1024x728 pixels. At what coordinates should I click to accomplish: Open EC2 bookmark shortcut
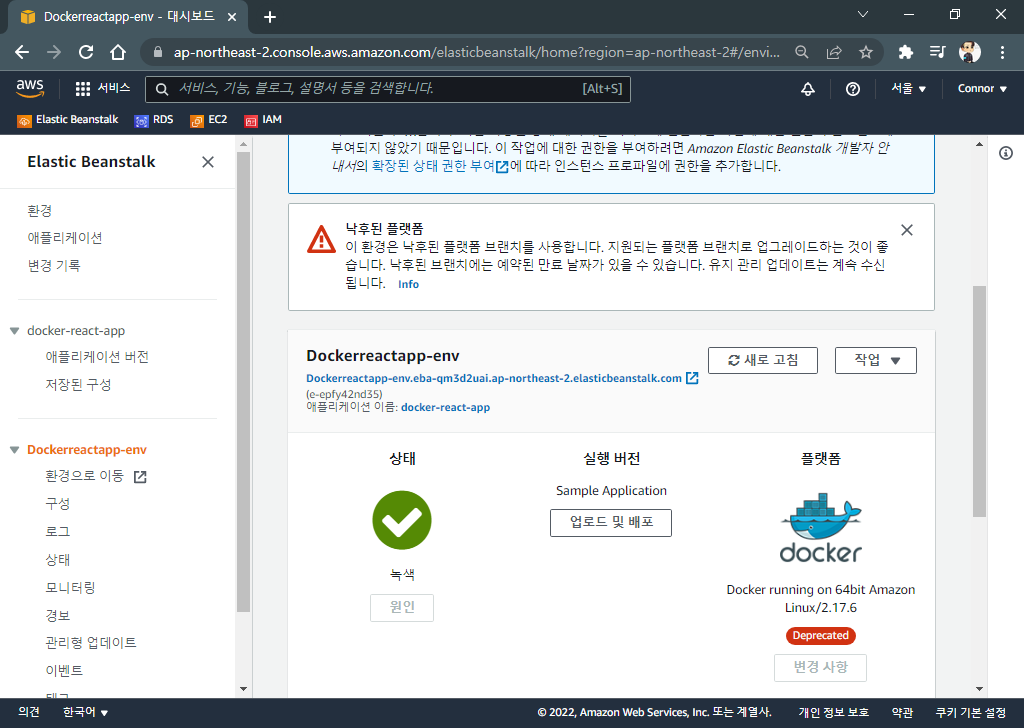pos(208,119)
